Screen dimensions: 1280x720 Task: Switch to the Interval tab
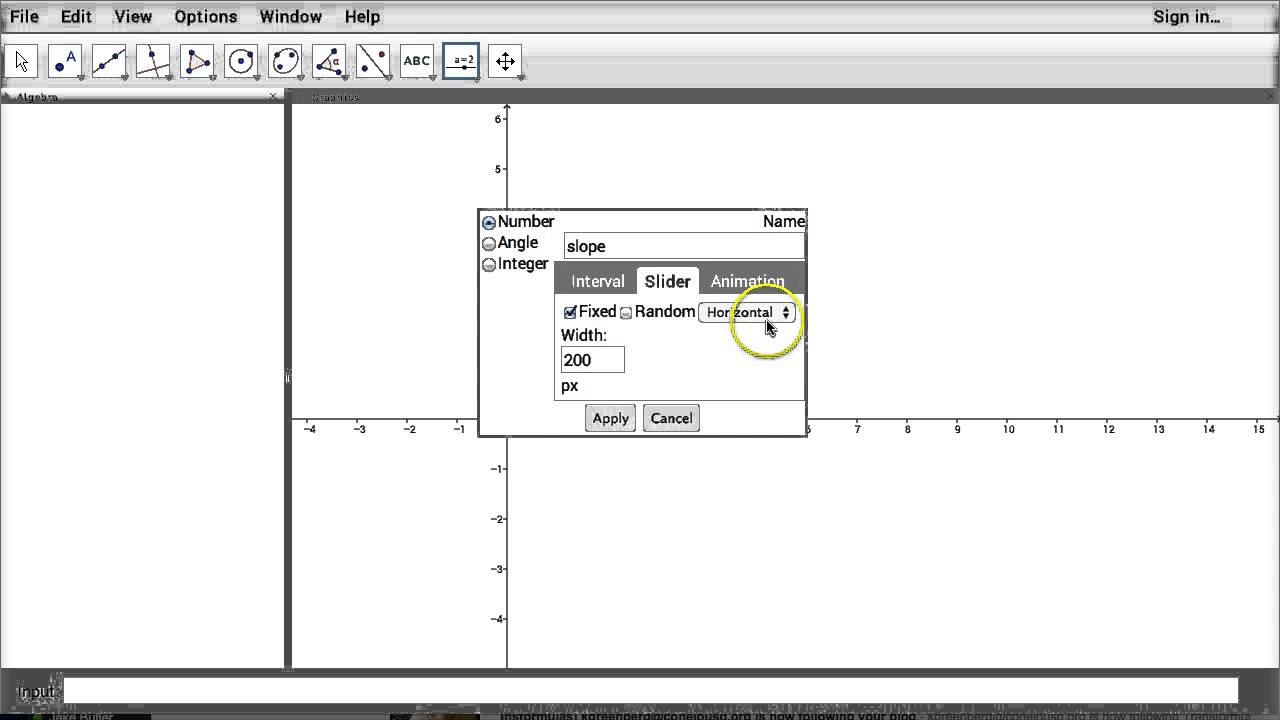597,281
